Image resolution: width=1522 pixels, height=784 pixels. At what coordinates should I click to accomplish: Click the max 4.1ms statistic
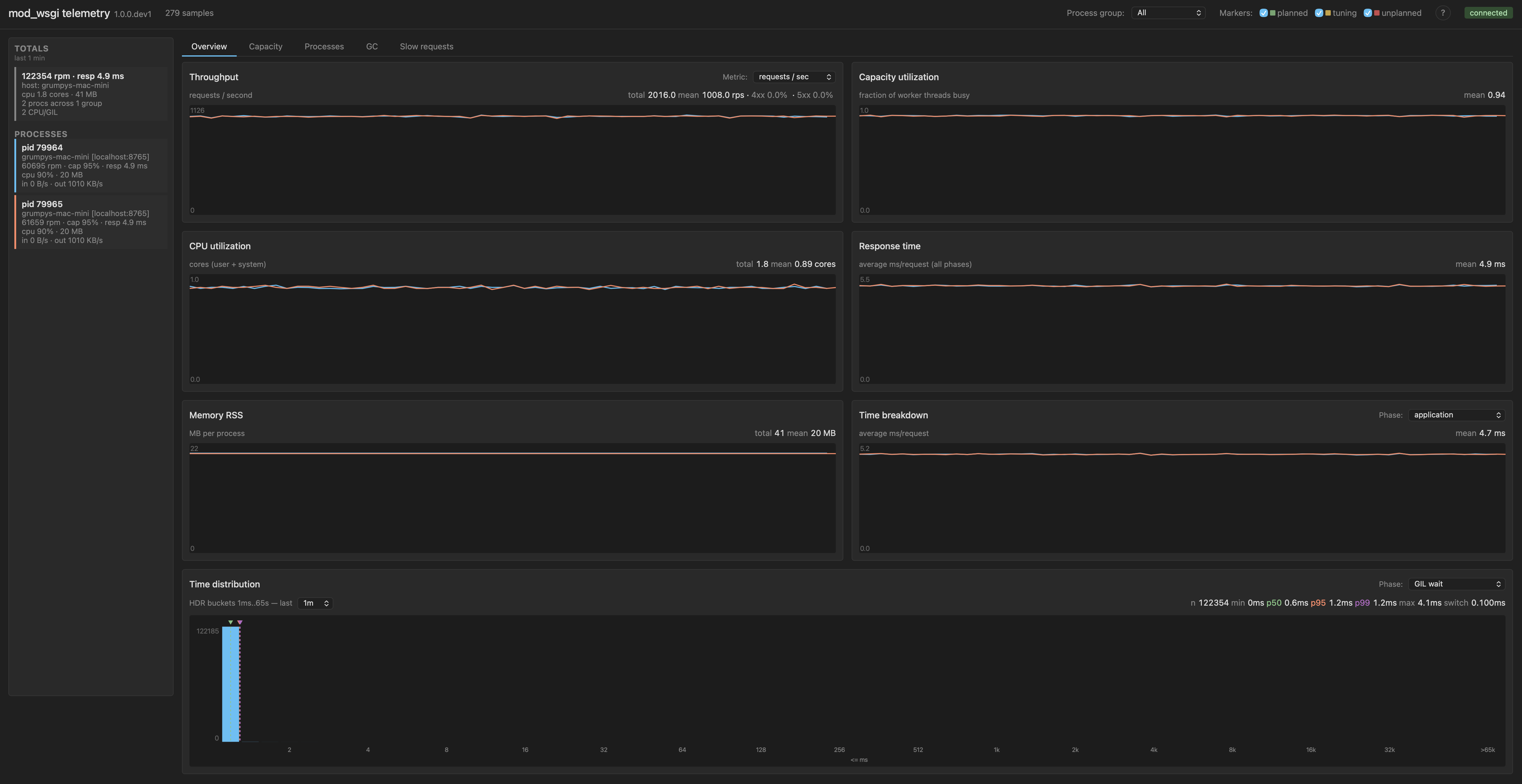[1420, 603]
